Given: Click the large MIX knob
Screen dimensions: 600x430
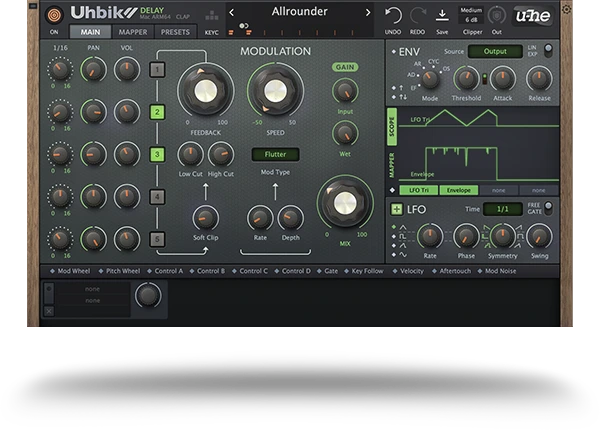Looking at the screenshot, I should 344,204.
